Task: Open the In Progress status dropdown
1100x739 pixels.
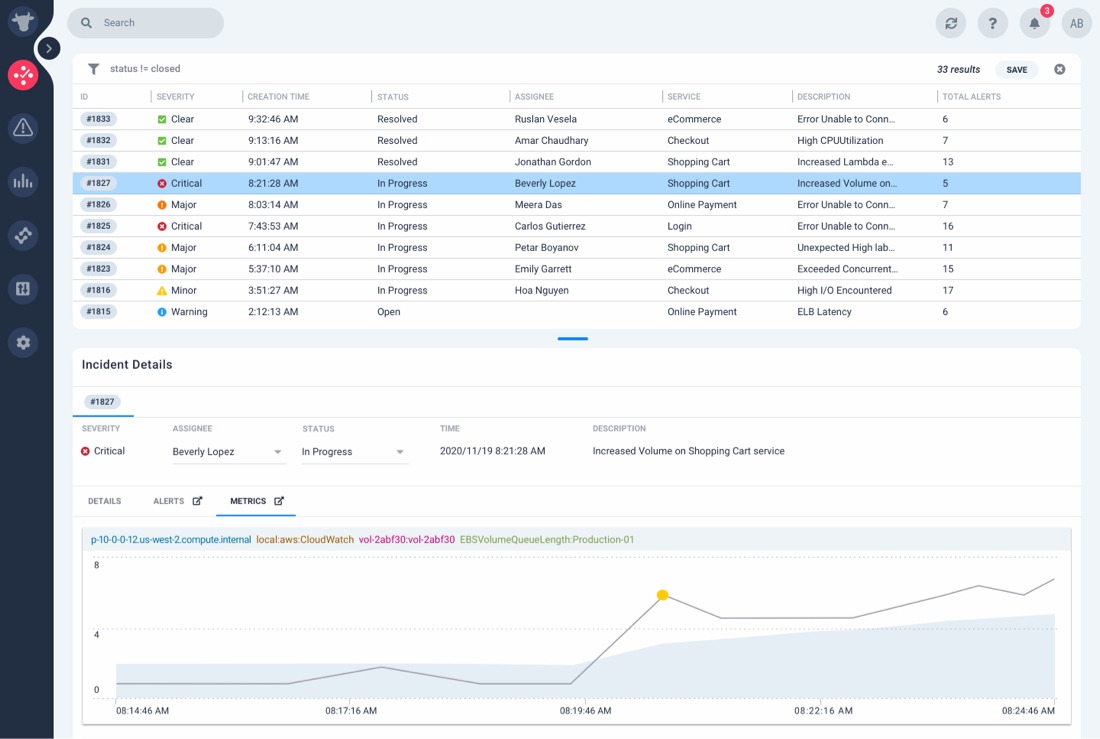Action: [354, 452]
